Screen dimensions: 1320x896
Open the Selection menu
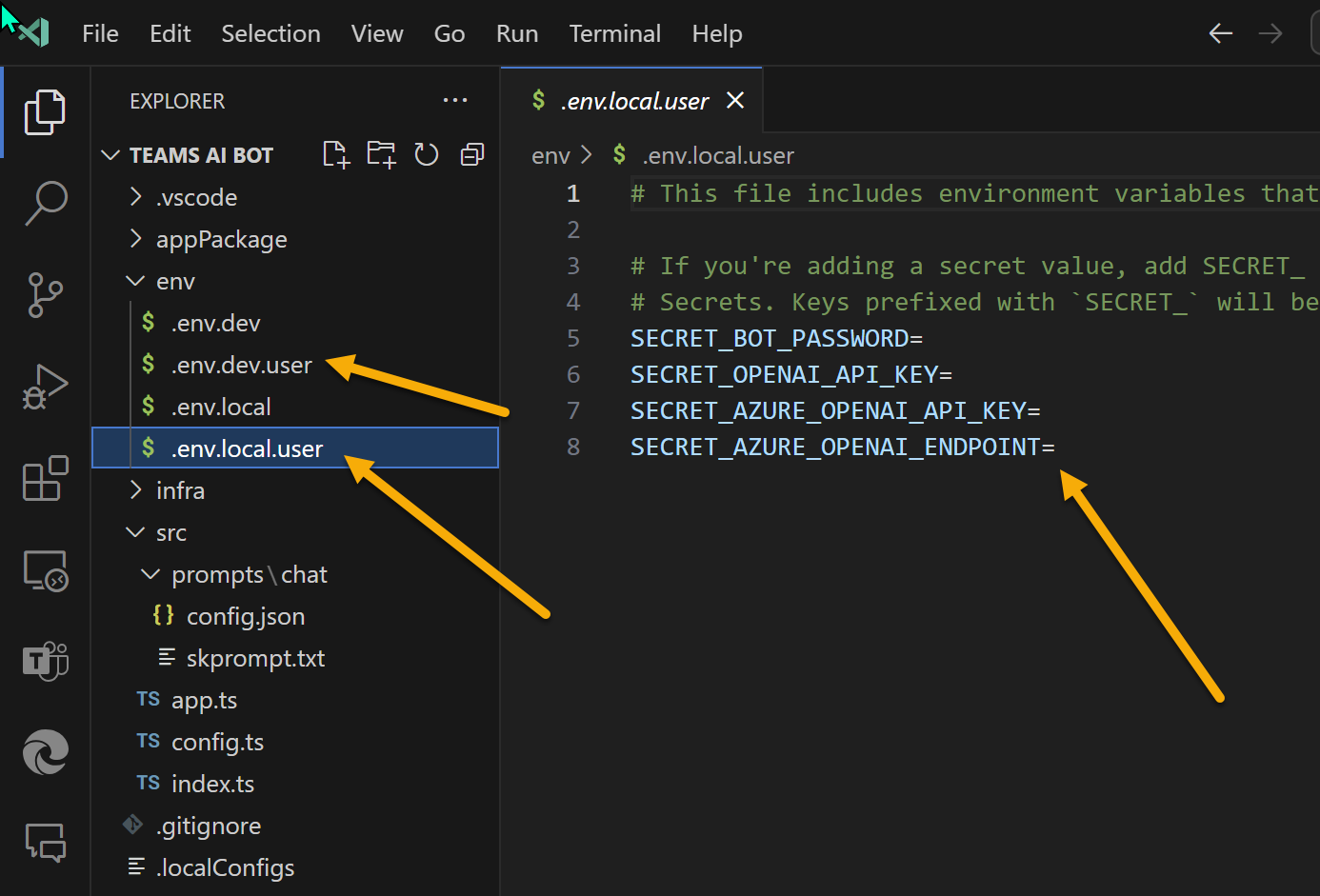point(270,33)
